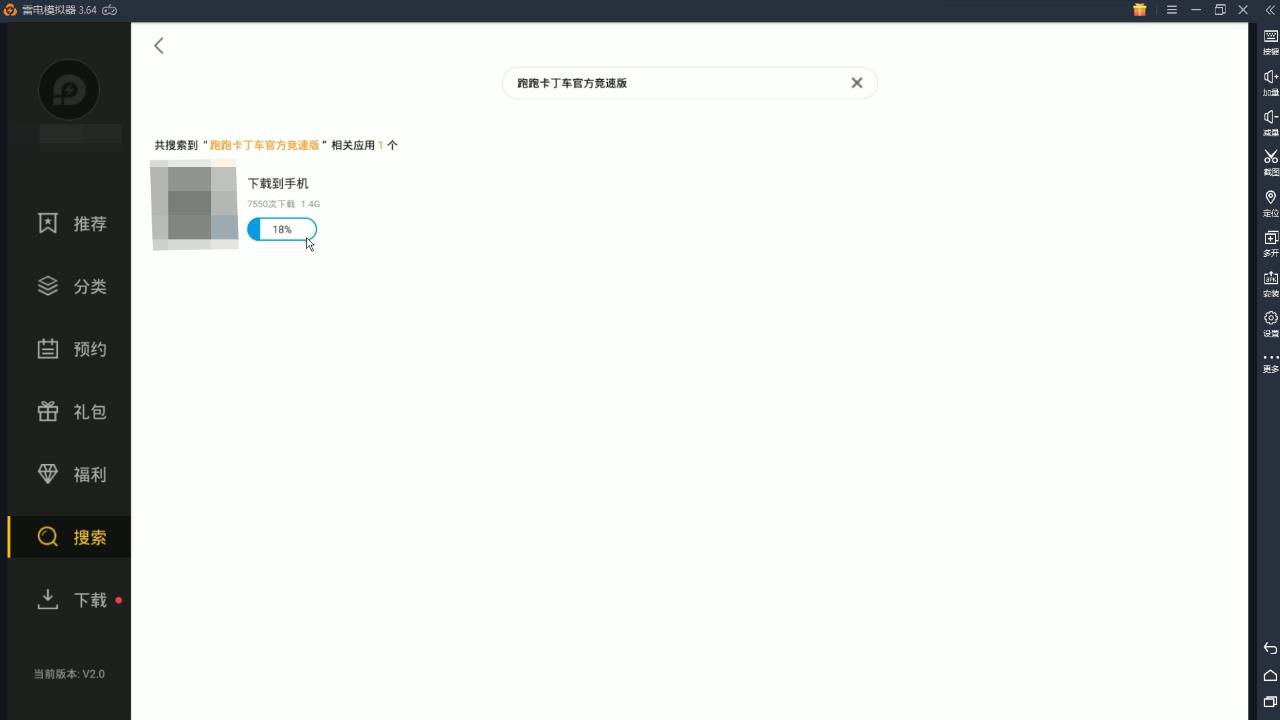
Task: Open the 推荐 recommendations tab
Action: (70, 224)
